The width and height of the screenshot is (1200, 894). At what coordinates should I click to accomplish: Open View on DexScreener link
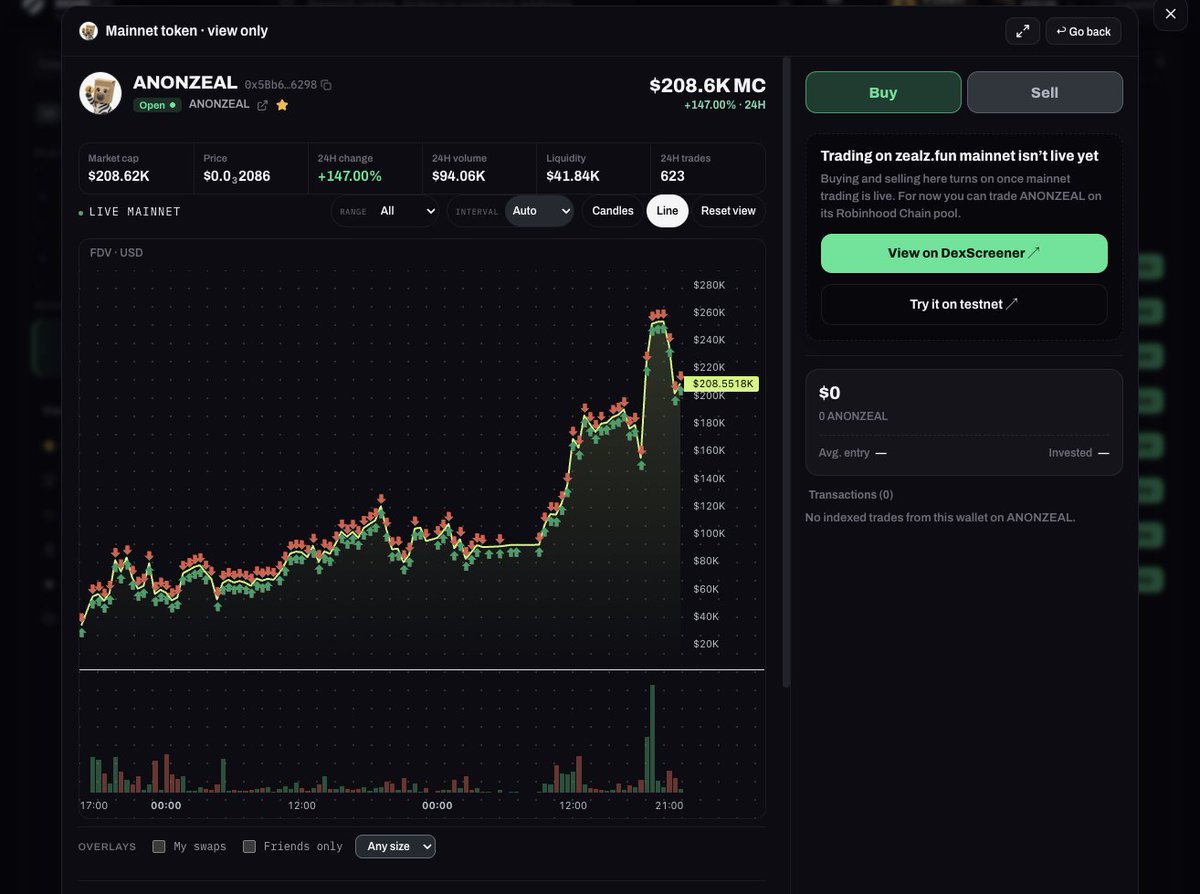pos(964,253)
